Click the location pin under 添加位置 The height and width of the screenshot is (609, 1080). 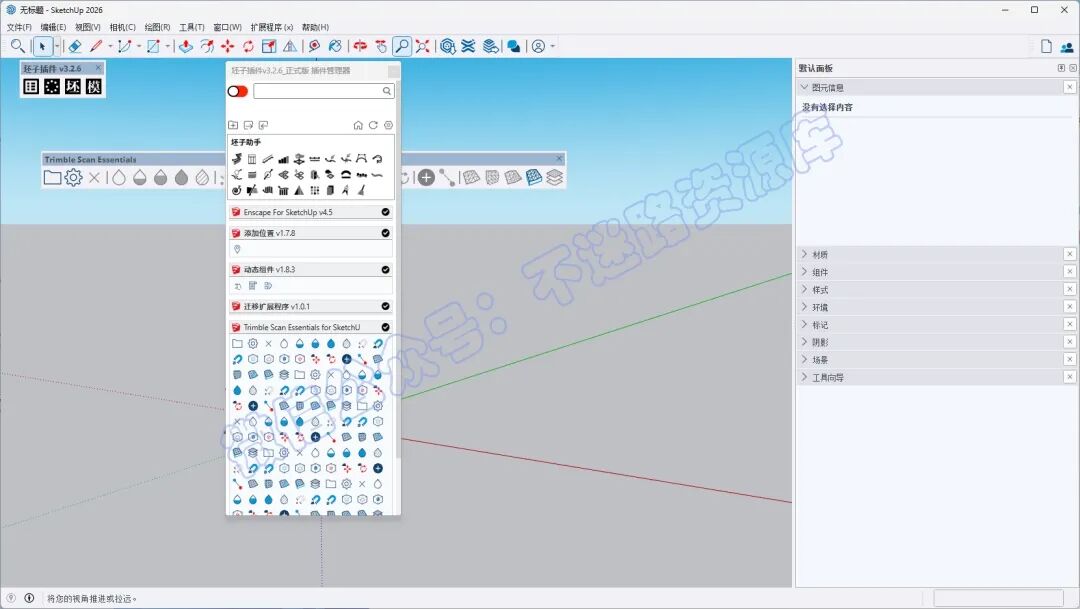click(237, 249)
